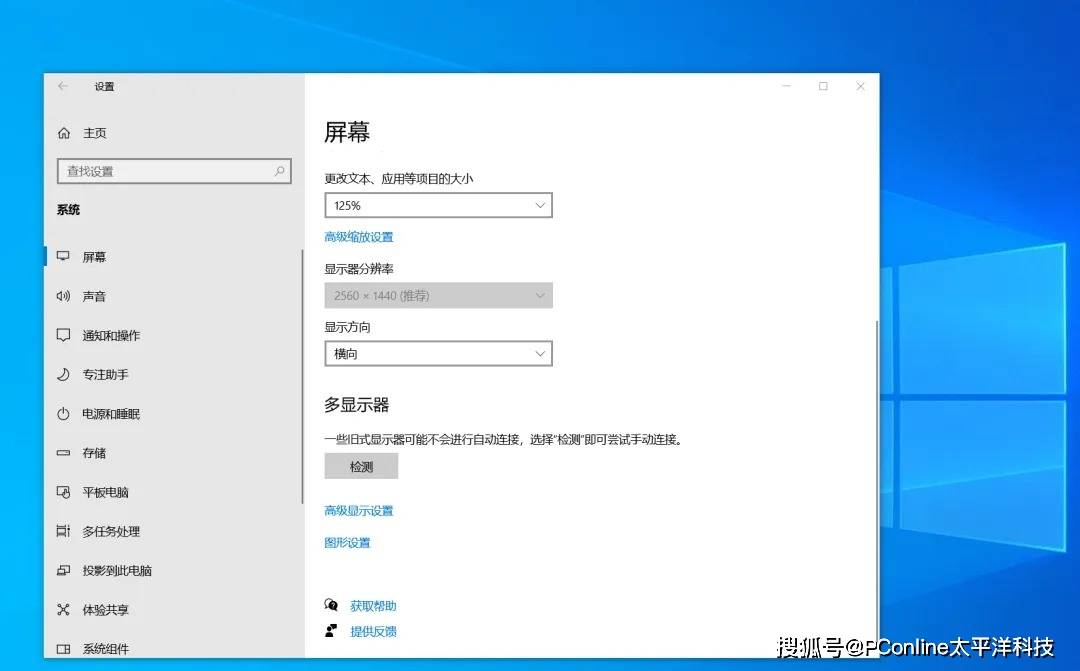Open 电源和睡眠 settings
Viewport: 1080px width, 671px height.
(111, 414)
